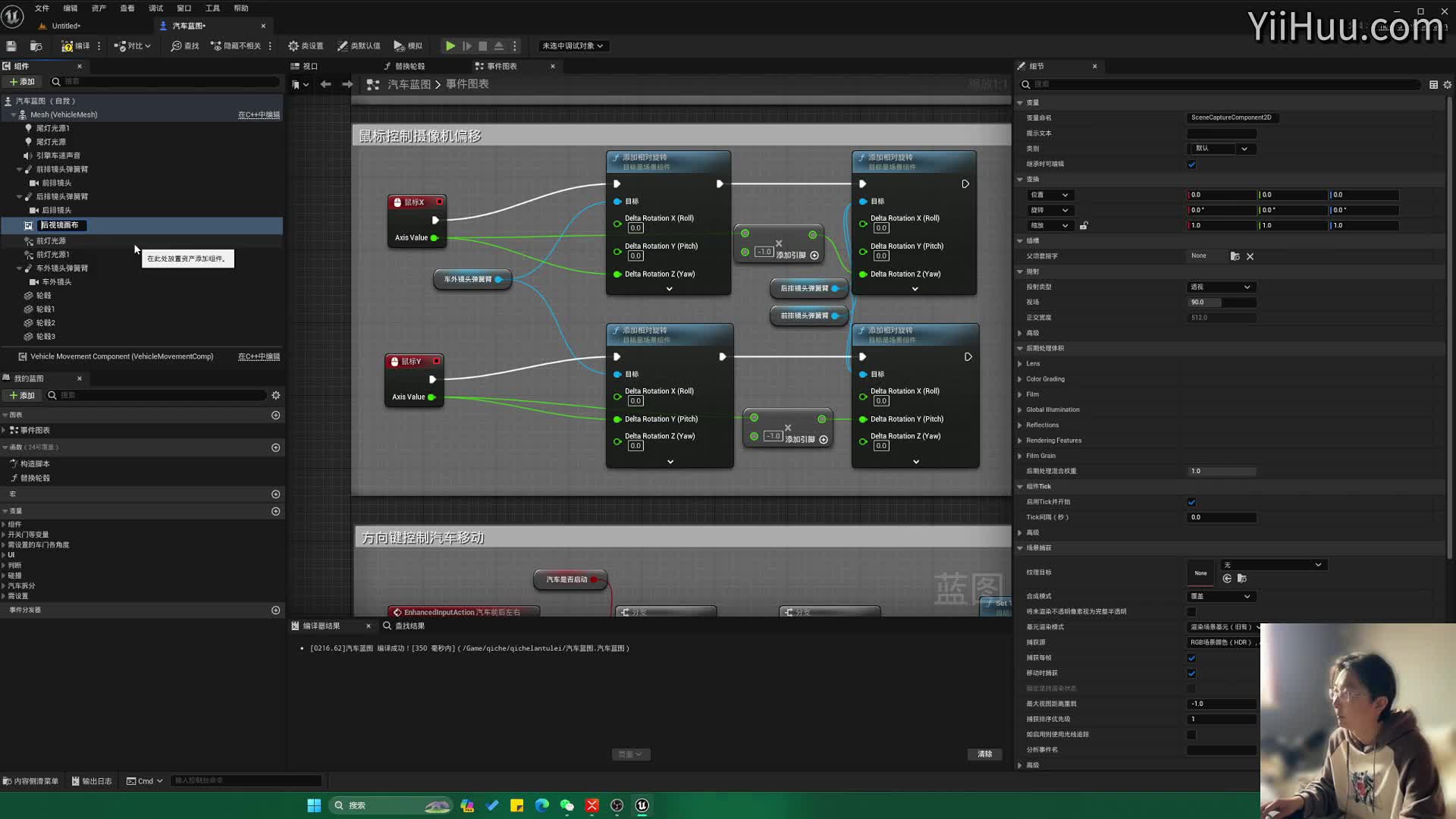
Task: Click the details panel search field
Action: pos(1221,85)
